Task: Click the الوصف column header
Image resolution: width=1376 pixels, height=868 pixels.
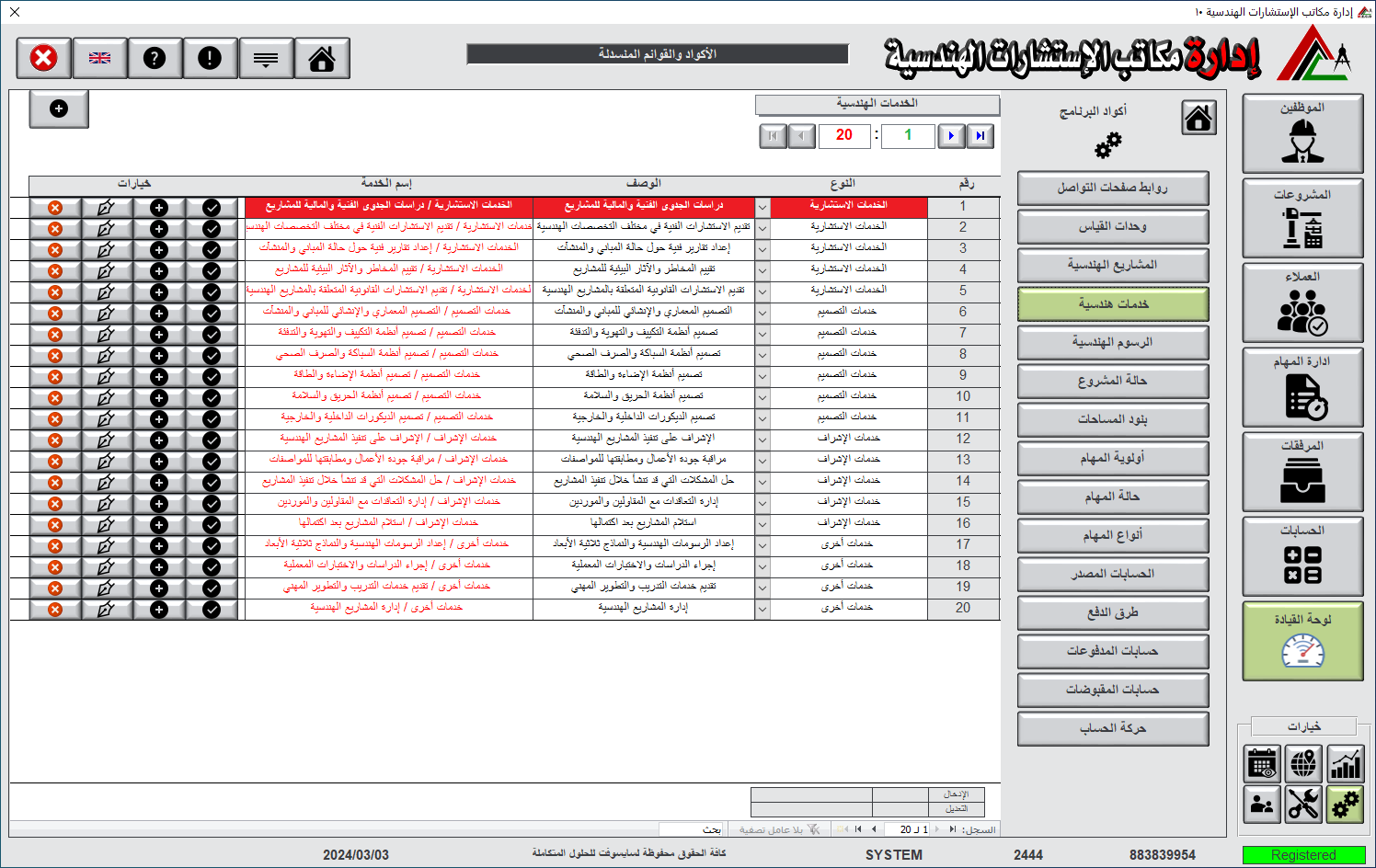Action: (x=644, y=184)
